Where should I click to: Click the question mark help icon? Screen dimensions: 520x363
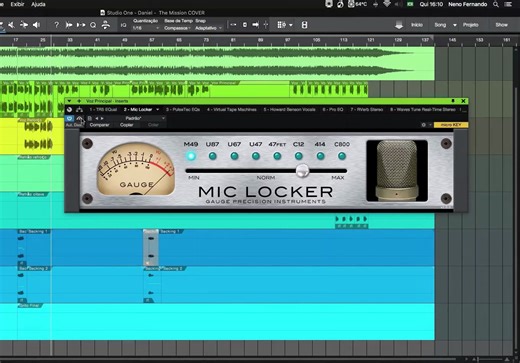[x=56, y=25]
